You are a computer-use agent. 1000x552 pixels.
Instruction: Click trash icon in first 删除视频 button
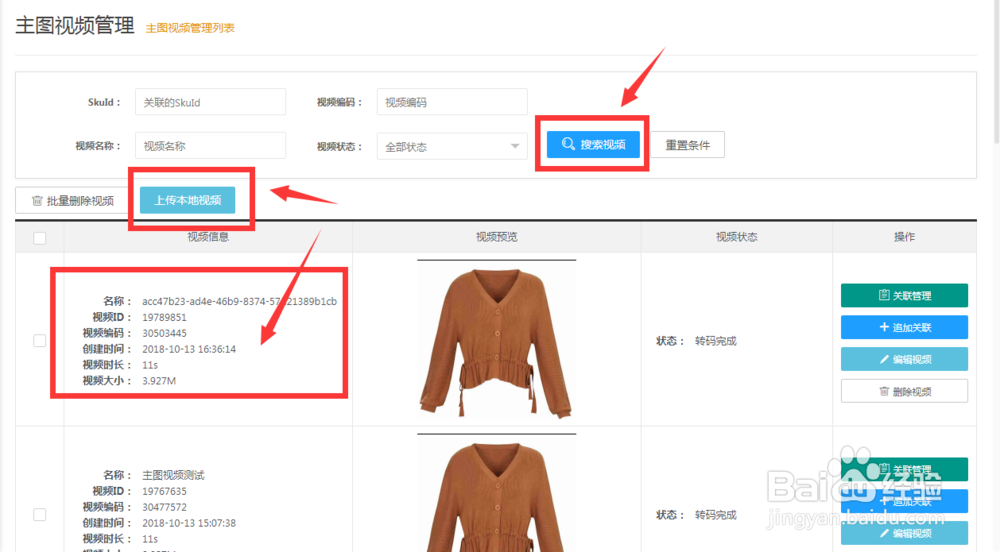(x=884, y=391)
